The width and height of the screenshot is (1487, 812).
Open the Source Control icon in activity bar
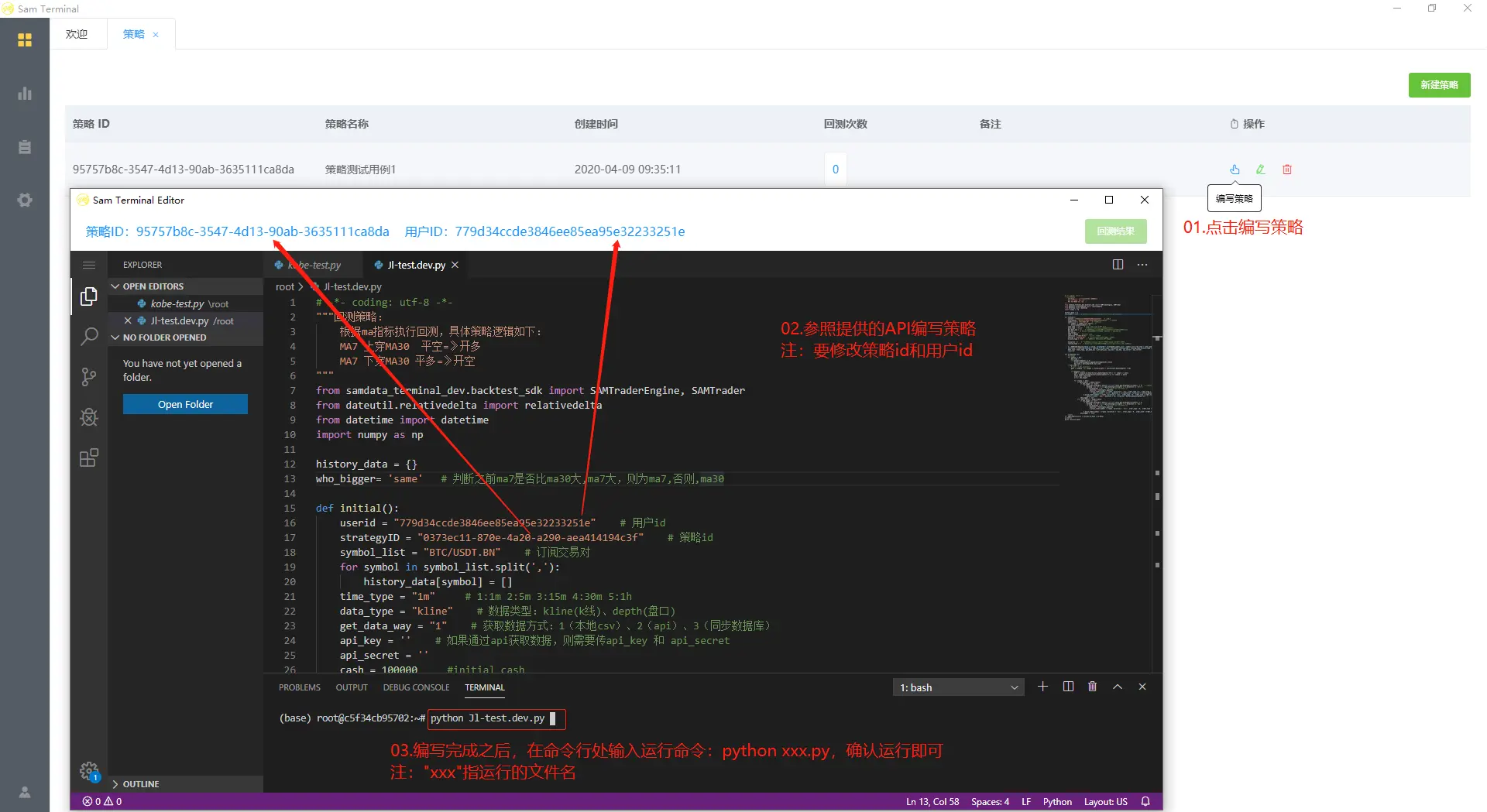coord(89,377)
